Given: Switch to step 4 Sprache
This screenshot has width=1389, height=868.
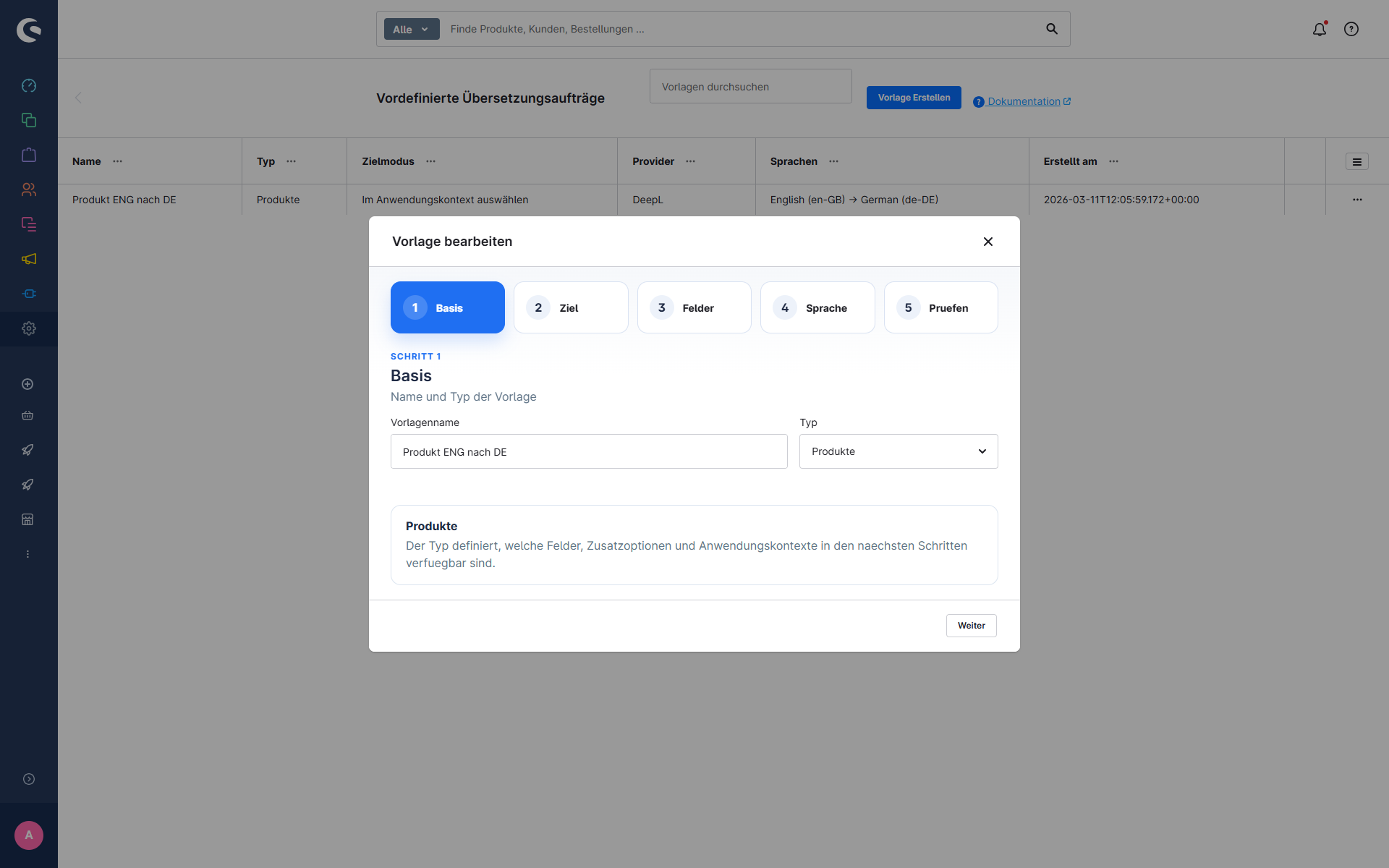Looking at the screenshot, I should pyautogui.click(x=817, y=307).
